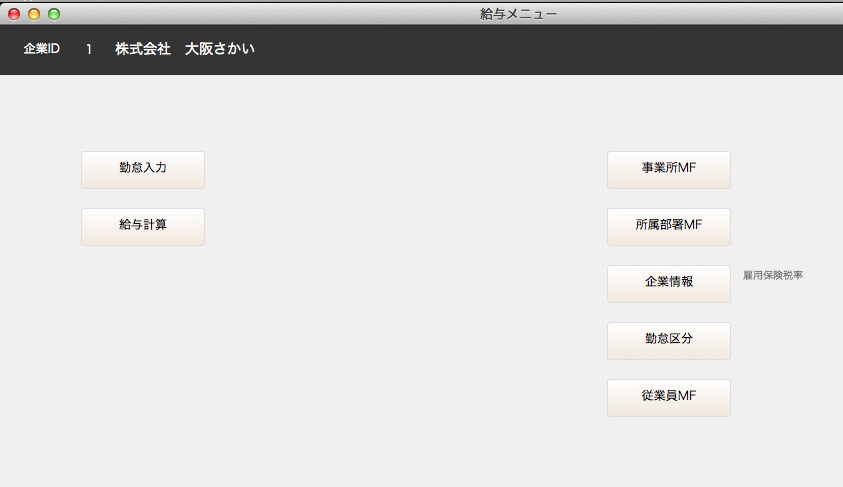Click the empty title bar area right of 給与メニュー
The width and height of the screenshot is (843, 487).
click(x=700, y=13)
